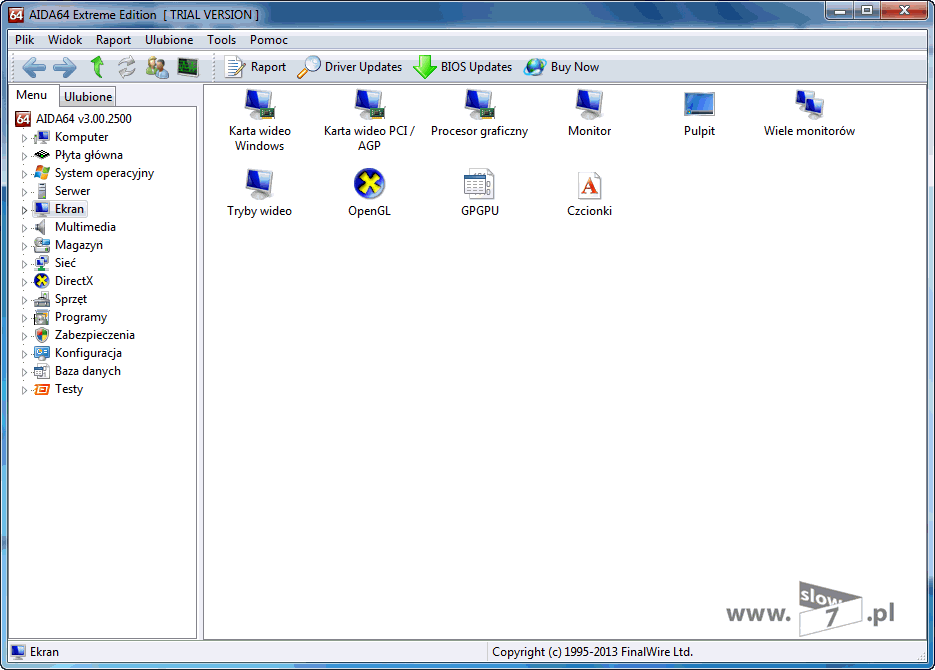Expand the Ekran tree node
This screenshot has width=935, height=670.
point(24,210)
